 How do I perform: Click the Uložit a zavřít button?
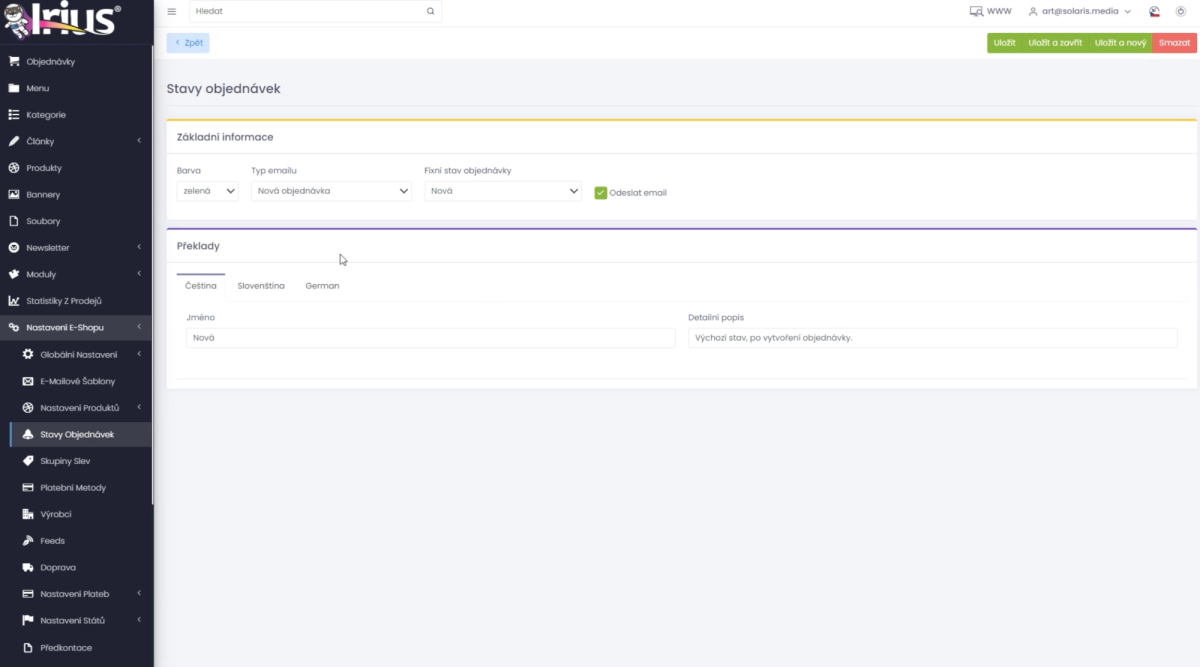point(1055,43)
